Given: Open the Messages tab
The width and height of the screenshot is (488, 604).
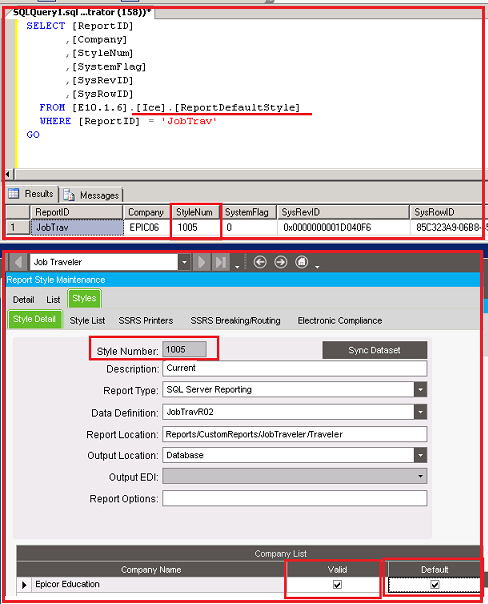Looking at the screenshot, I should pos(92,195).
